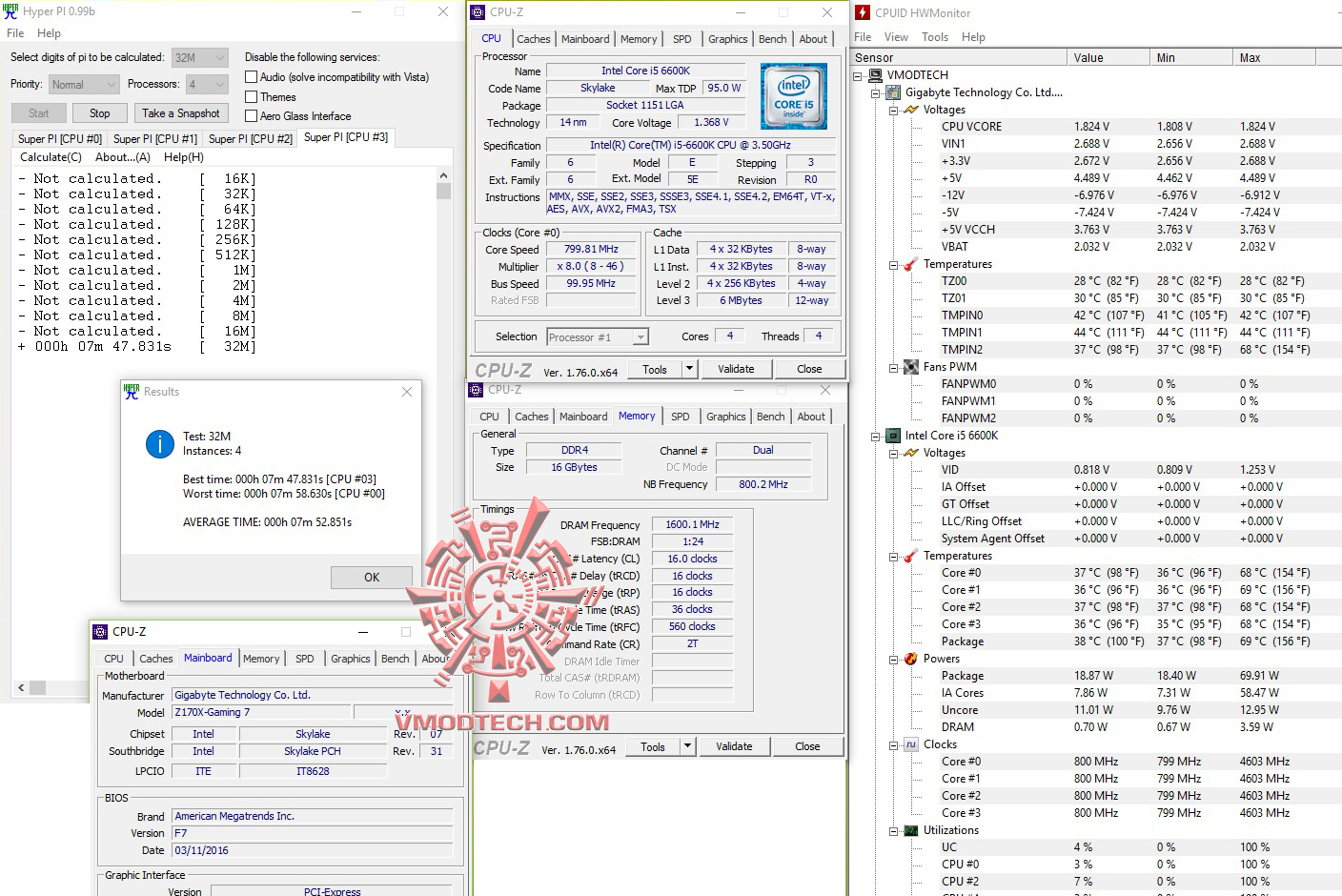Click the Hyper PI title bar icon
The width and height of the screenshot is (1342, 896).
(10, 11)
